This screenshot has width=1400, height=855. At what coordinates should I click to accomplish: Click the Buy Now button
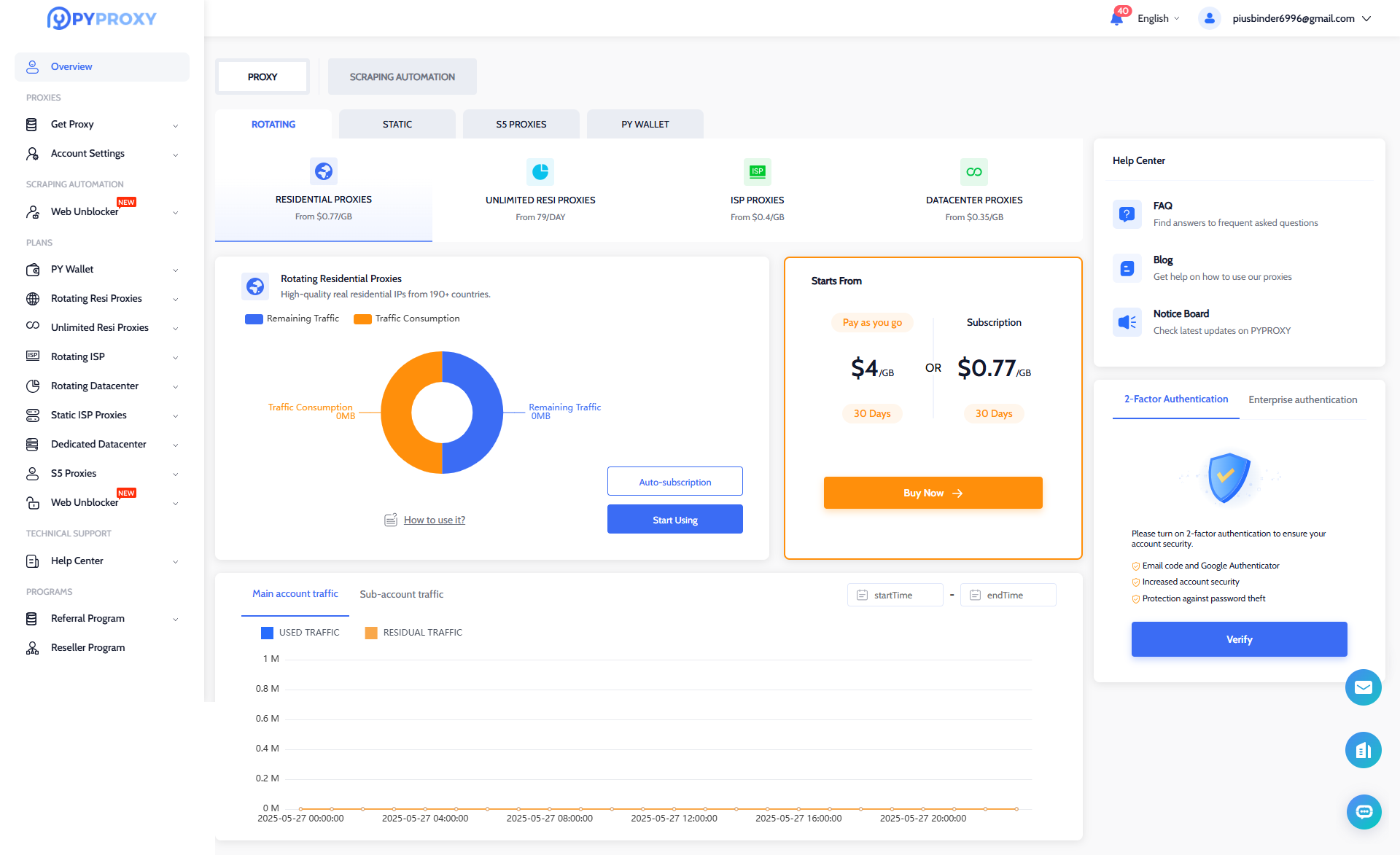pyautogui.click(x=933, y=493)
